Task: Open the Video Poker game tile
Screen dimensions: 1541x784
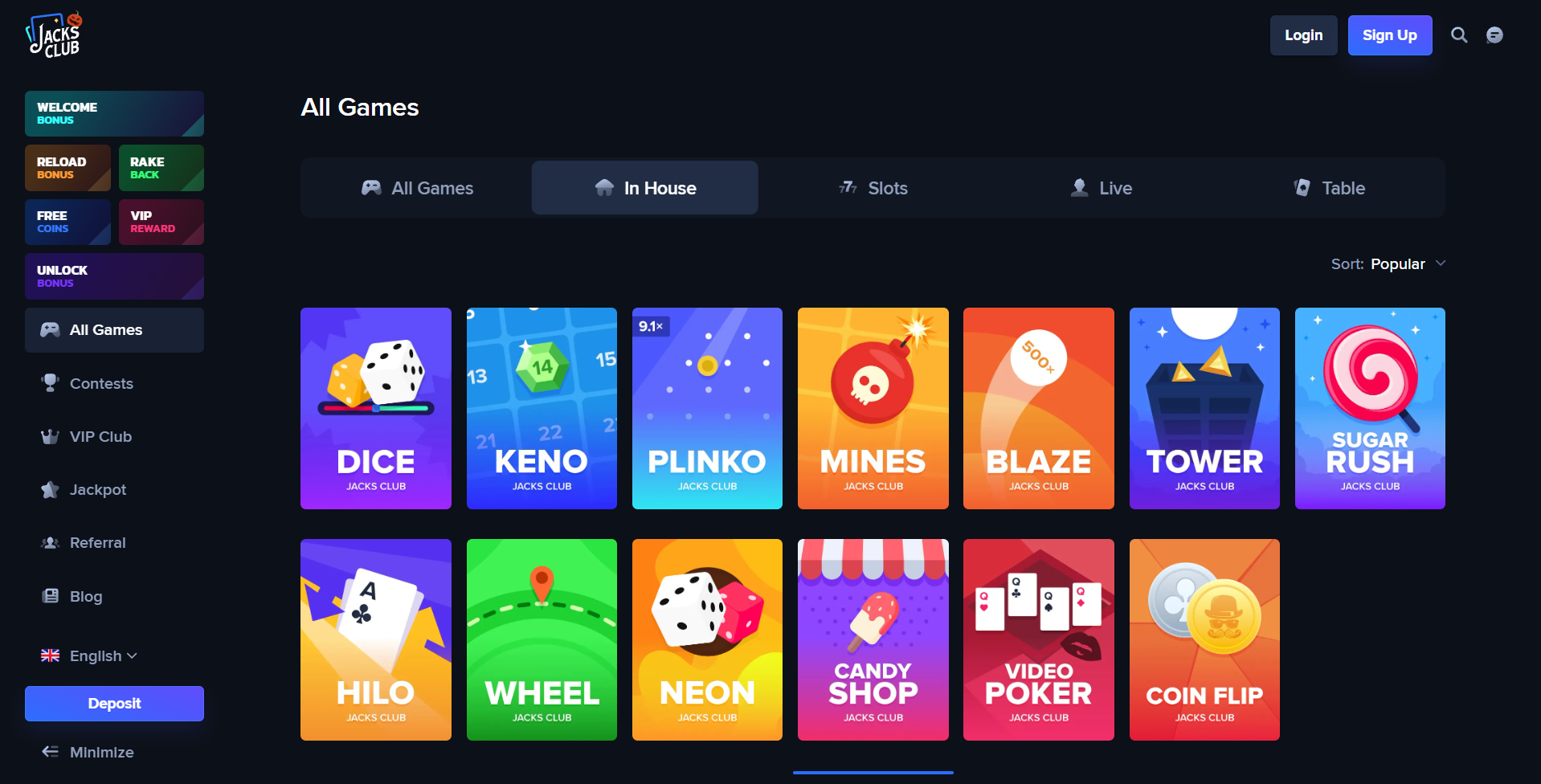Action: (x=1038, y=639)
